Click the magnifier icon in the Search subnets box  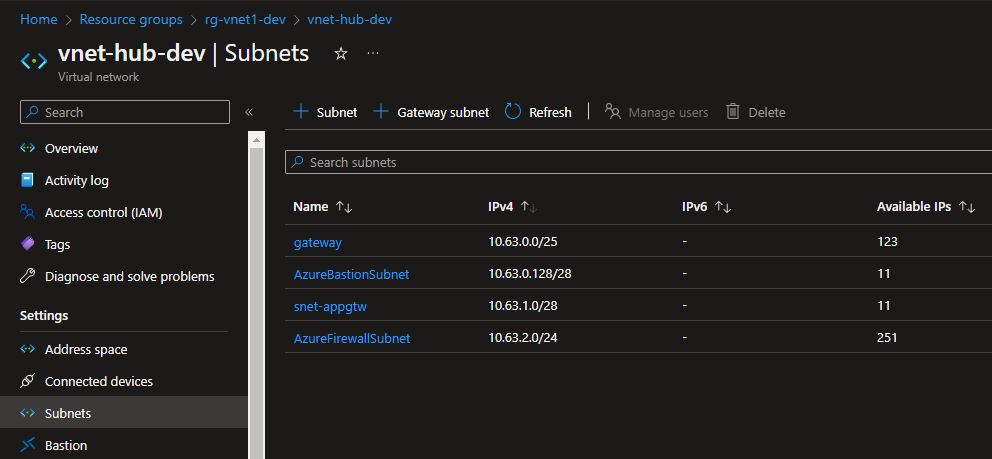click(297, 162)
